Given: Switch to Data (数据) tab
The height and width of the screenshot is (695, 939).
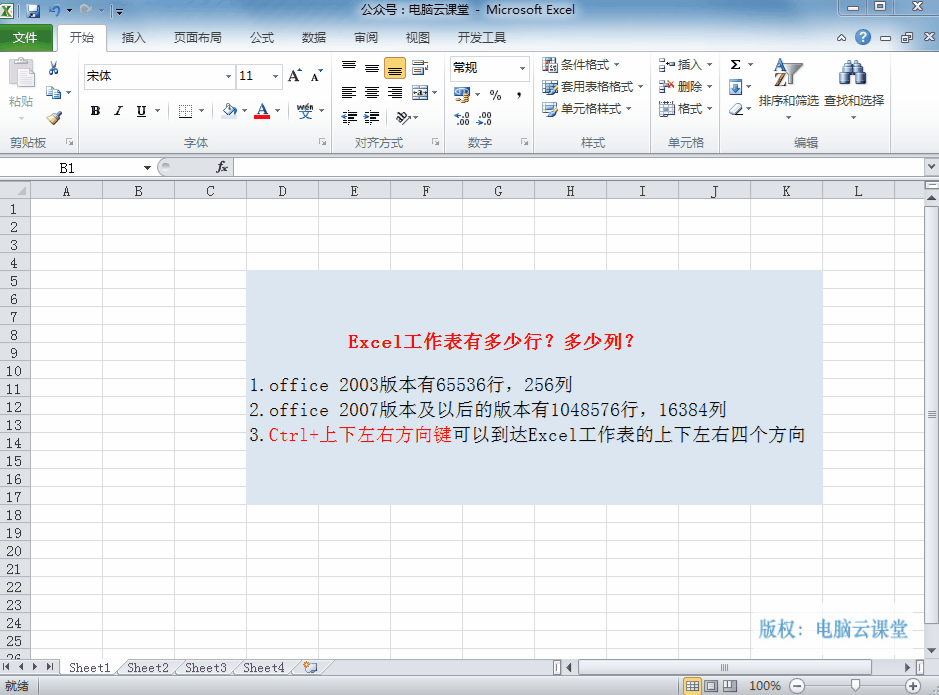Looking at the screenshot, I should click(314, 38).
